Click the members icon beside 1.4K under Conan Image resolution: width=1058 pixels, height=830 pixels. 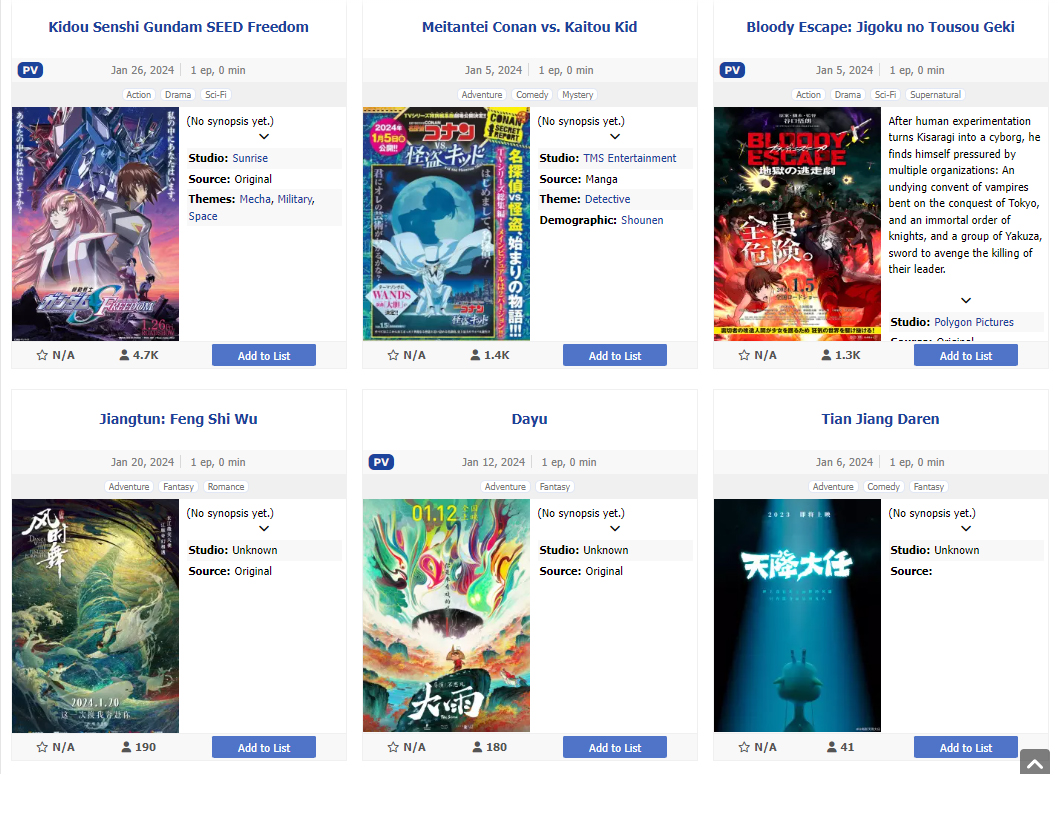(x=475, y=355)
